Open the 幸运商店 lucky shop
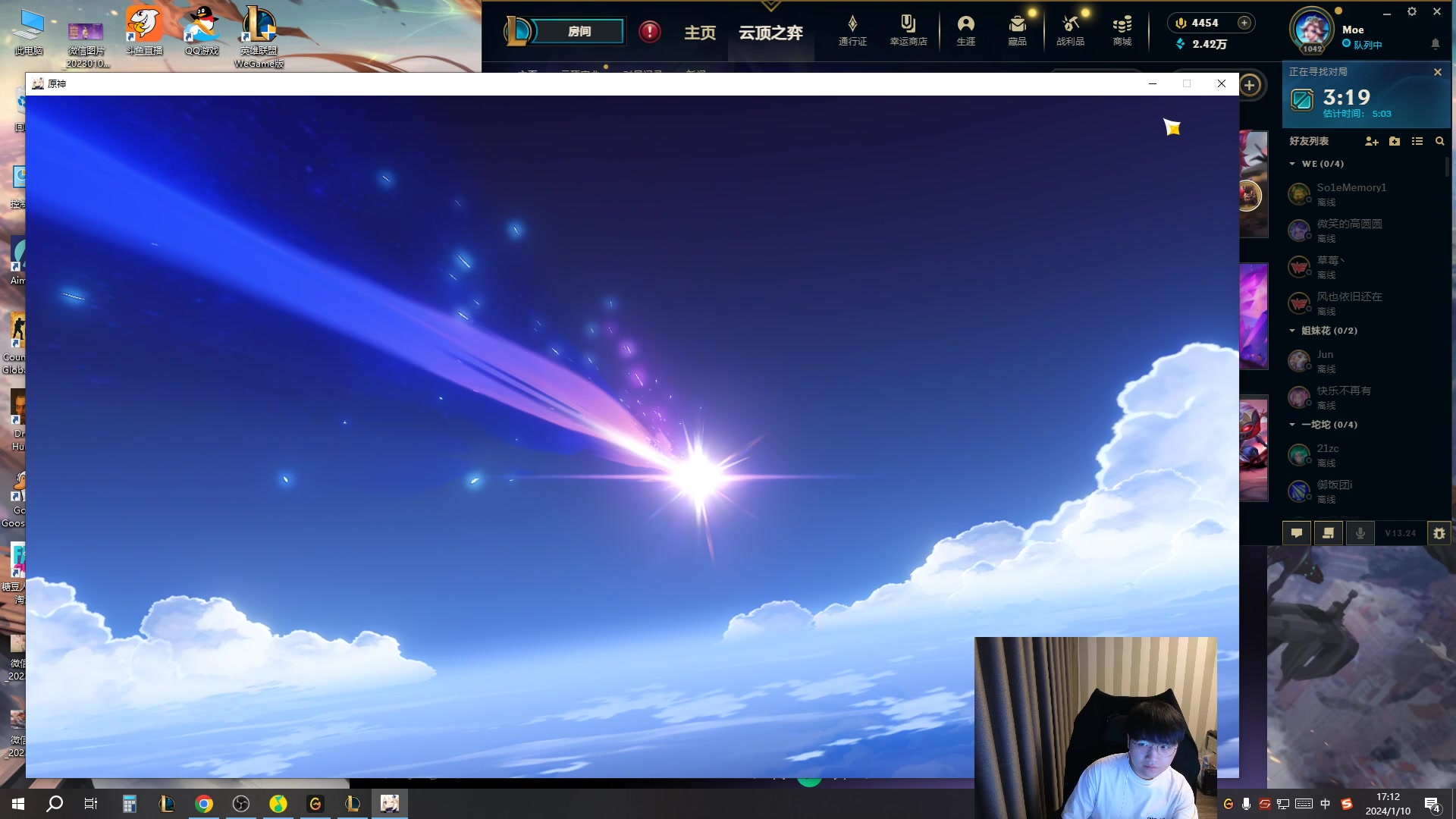This screenshot has width=1456, height=819. [x=908, y=31]
